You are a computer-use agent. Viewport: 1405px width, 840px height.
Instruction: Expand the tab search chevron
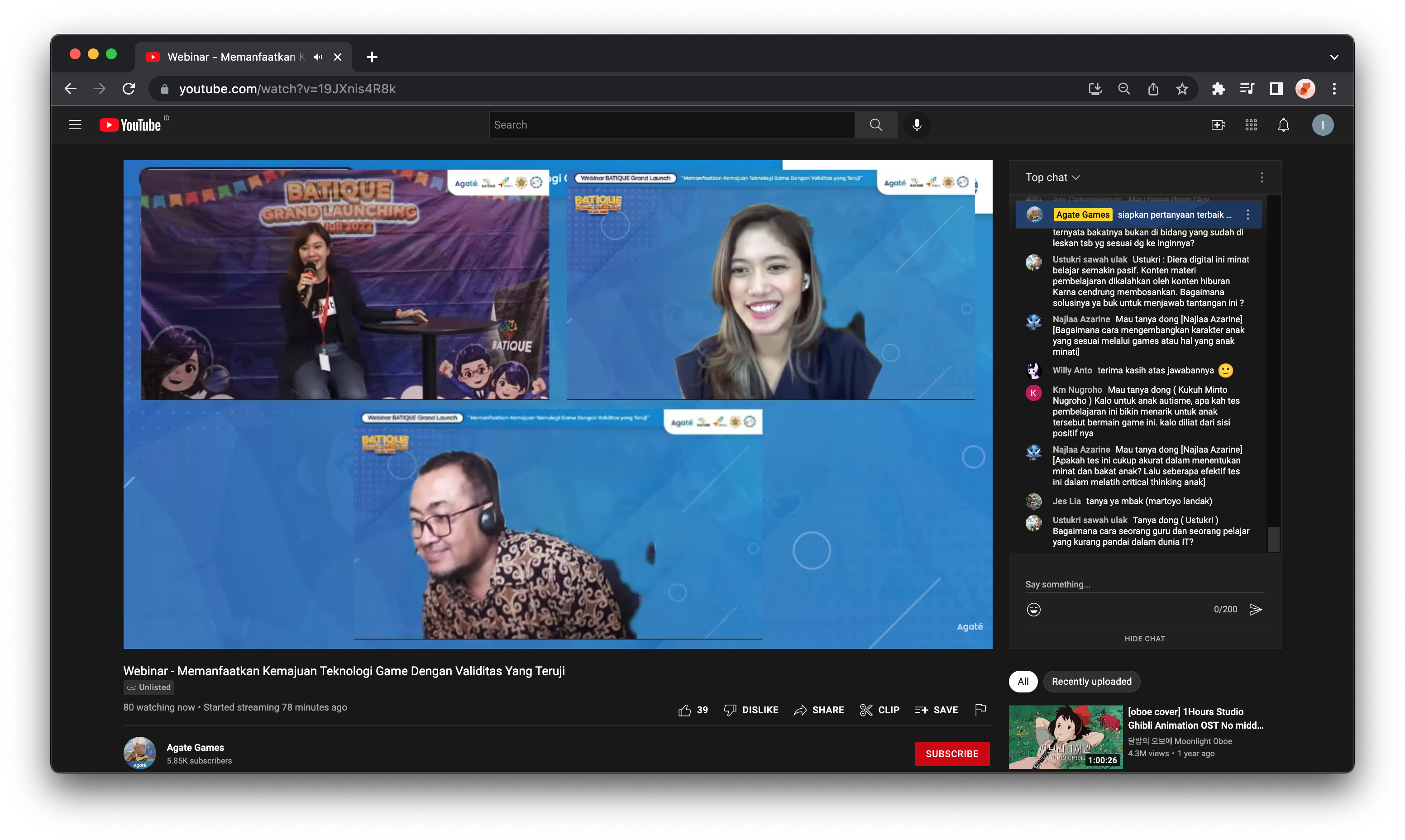(x=1333, y=57)
